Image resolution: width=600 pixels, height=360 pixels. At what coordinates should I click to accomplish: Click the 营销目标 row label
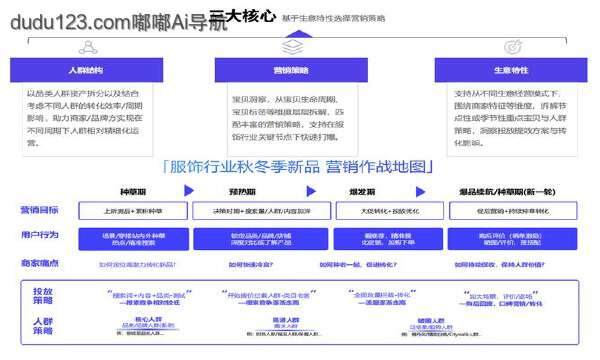tap(39, 210)
